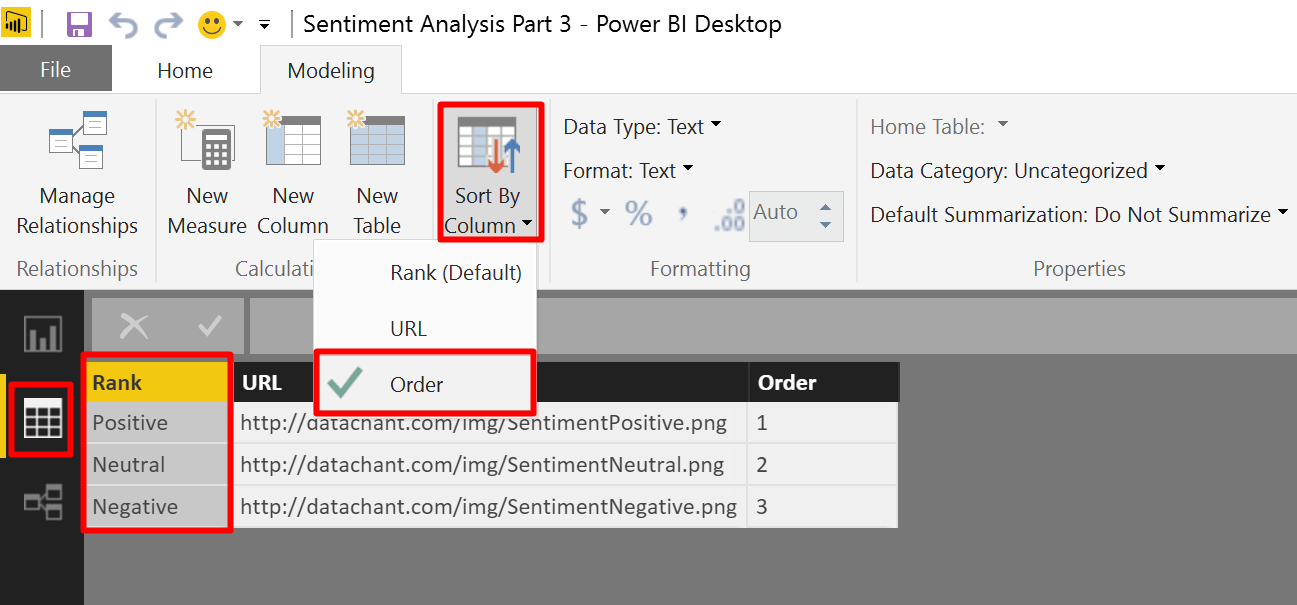Image resolution: width=1297 pixels, height=605 pixels.
Task: Click the Positive cell
Action: click(x=158, y=423)
